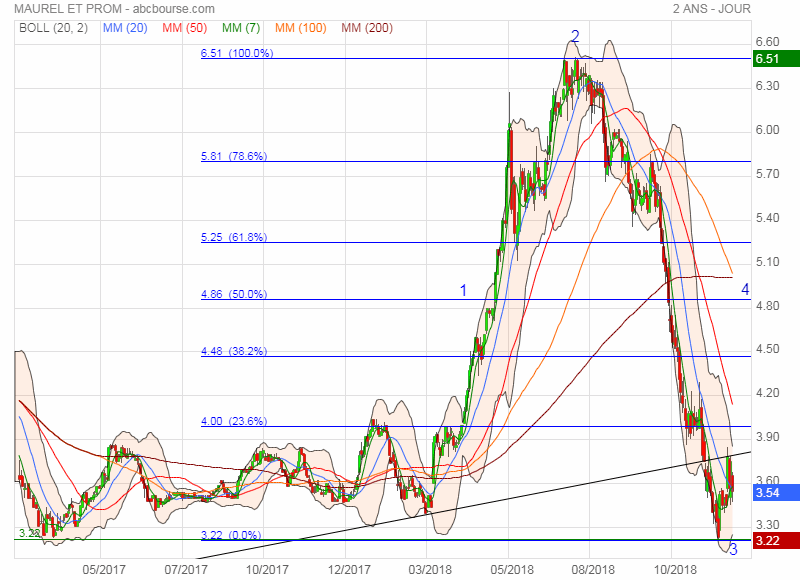Click the 6.30 price axis label
The height and width of the screenshot is (580, 800).
767,86
